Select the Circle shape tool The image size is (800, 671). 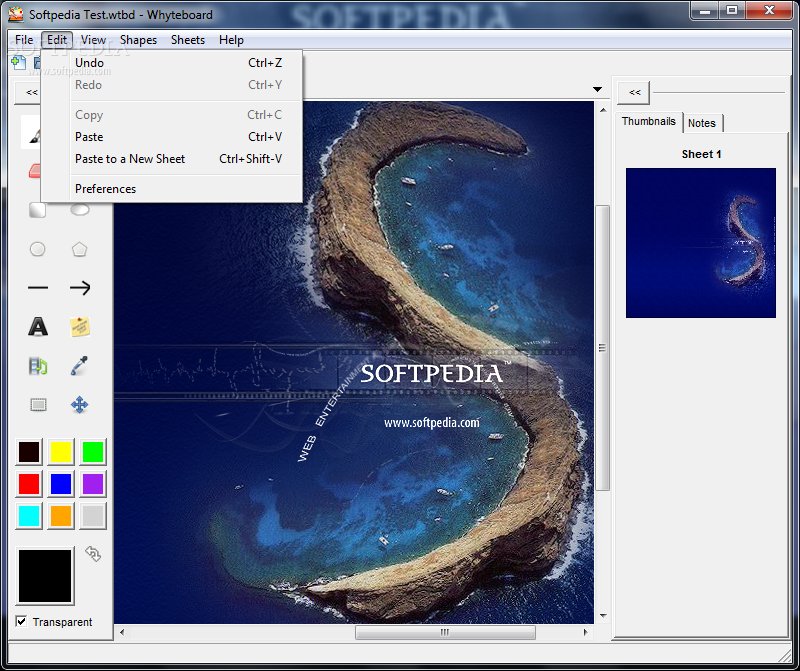37,249
